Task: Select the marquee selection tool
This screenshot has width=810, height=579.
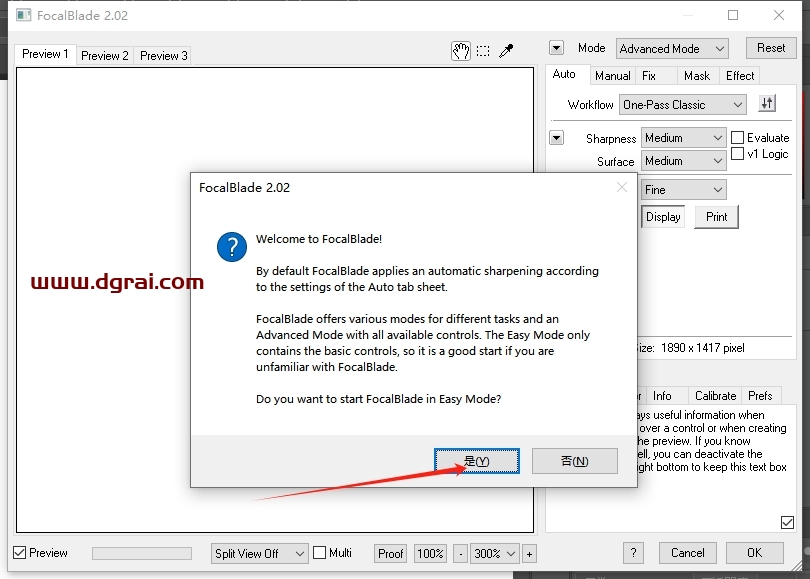Action: (483, 51)
